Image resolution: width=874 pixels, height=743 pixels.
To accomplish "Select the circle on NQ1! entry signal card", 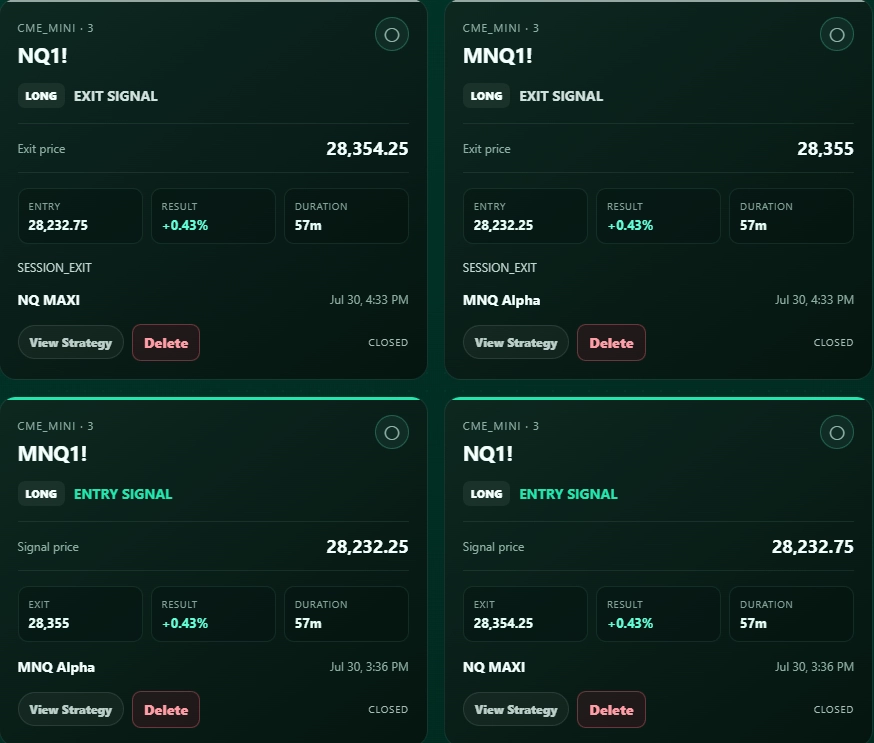I will [x=837, y=433].
